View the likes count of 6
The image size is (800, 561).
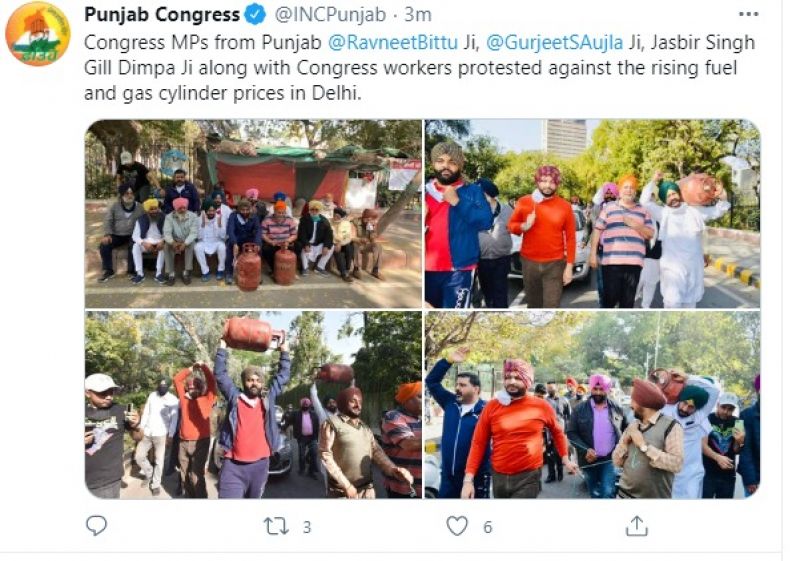pyautogui.click(x=488, y=527)
